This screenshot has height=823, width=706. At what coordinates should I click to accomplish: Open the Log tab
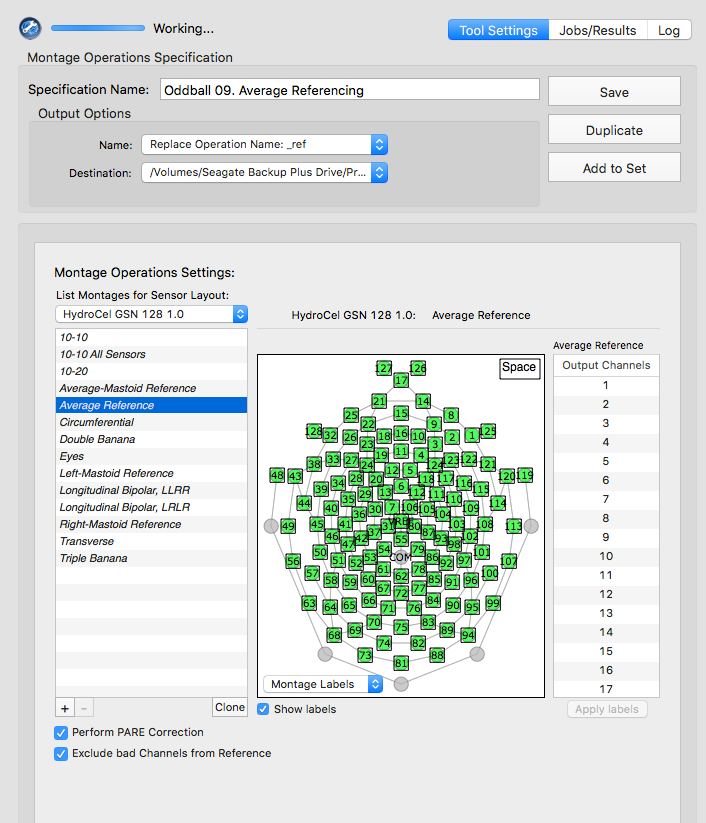[x=669, y=30]
